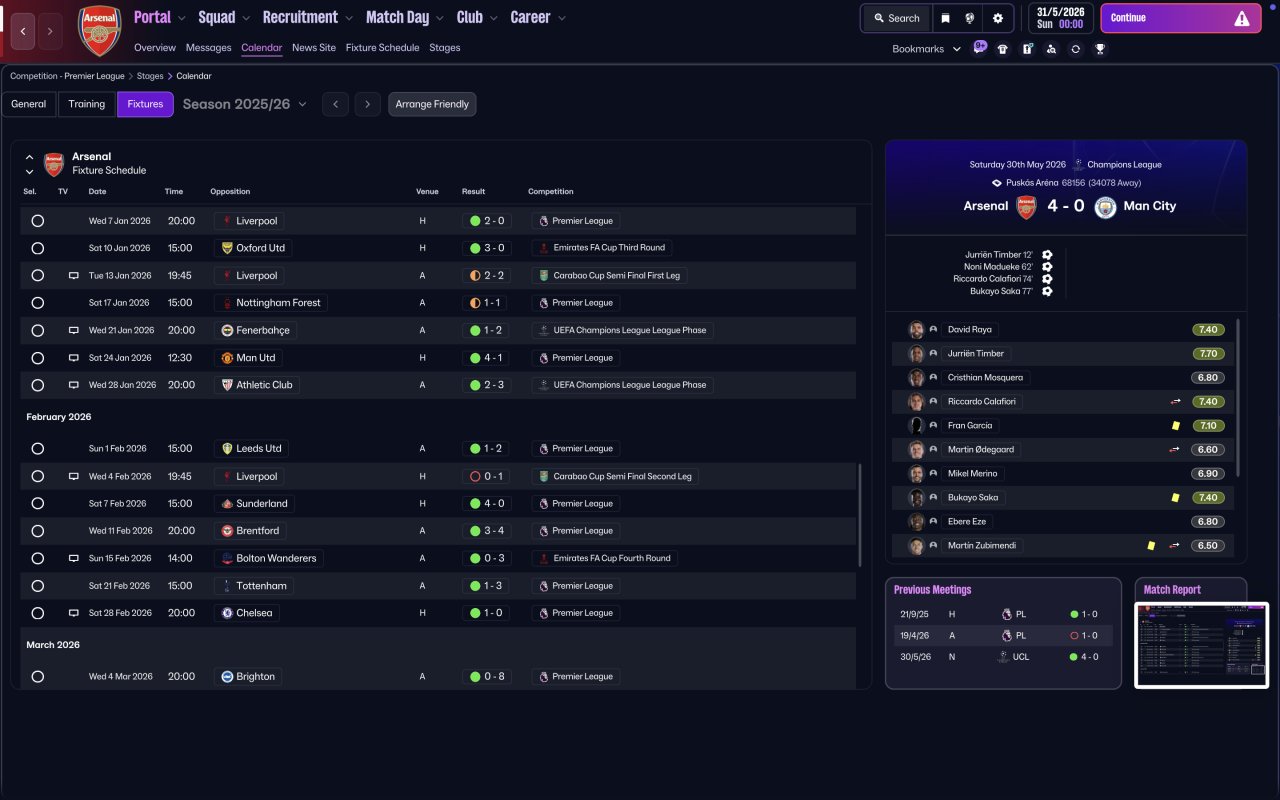1280x800 pixels.
Task: Go forward with the header forward arrow
Action: click(x=50, y=31)
